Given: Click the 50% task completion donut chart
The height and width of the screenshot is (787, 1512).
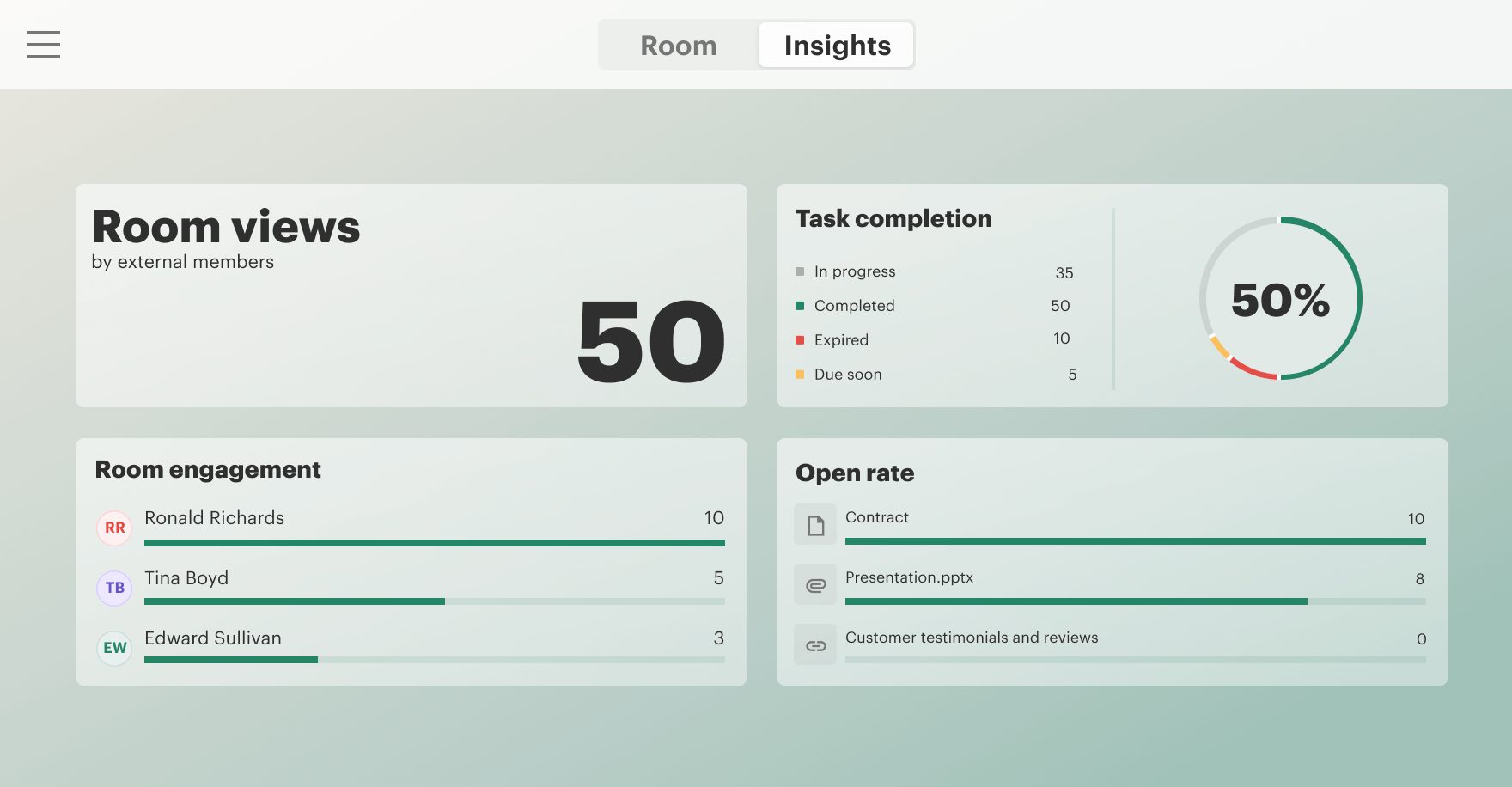Looking at the screenshot, I should click(1280, 298).
